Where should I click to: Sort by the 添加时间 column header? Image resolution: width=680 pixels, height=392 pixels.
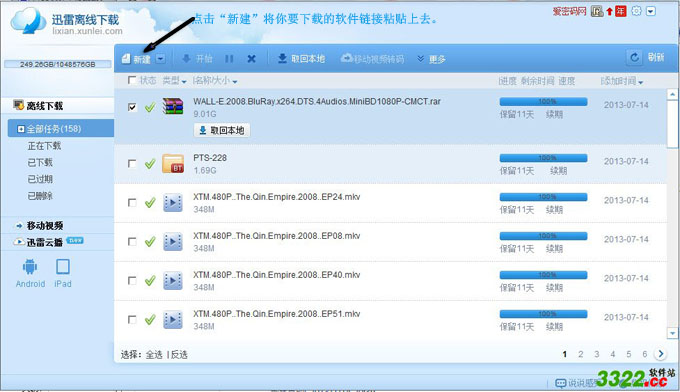622,81
